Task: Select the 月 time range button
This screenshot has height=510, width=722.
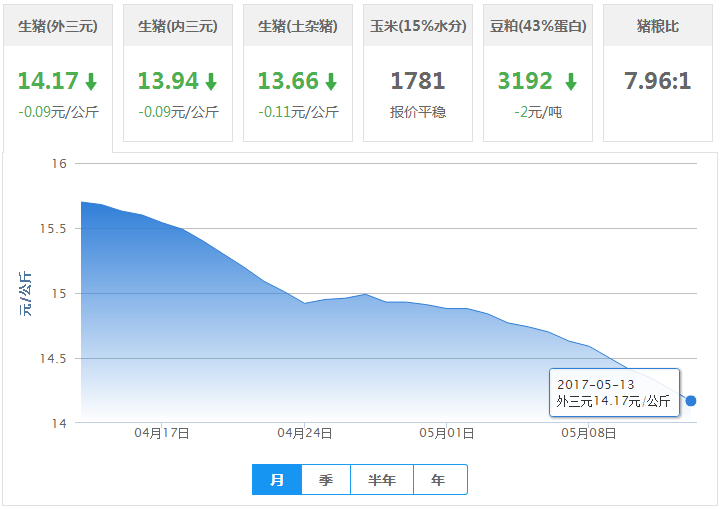Action: [x=277, y=480]
